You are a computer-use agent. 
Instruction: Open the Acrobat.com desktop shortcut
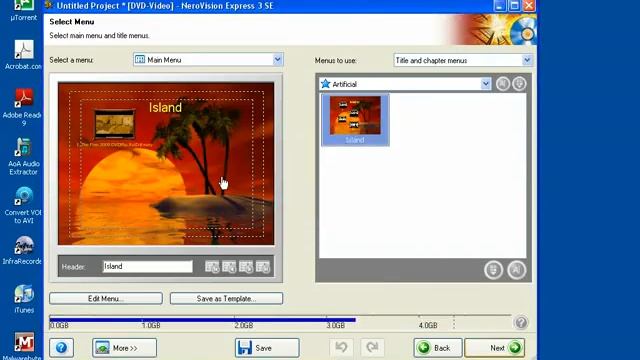tap(23, 55)
